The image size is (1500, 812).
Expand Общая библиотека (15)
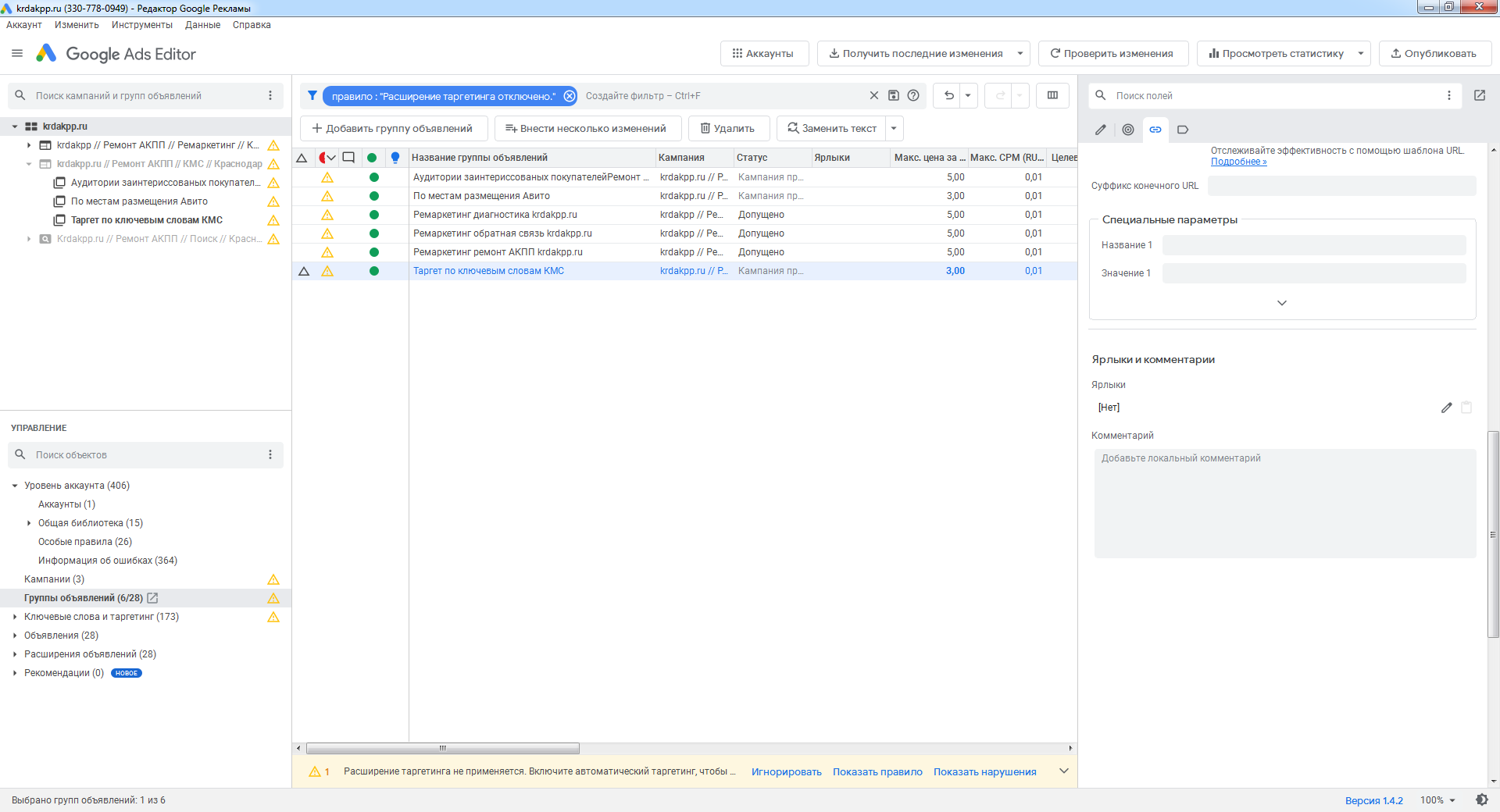[x=29, y=523]
